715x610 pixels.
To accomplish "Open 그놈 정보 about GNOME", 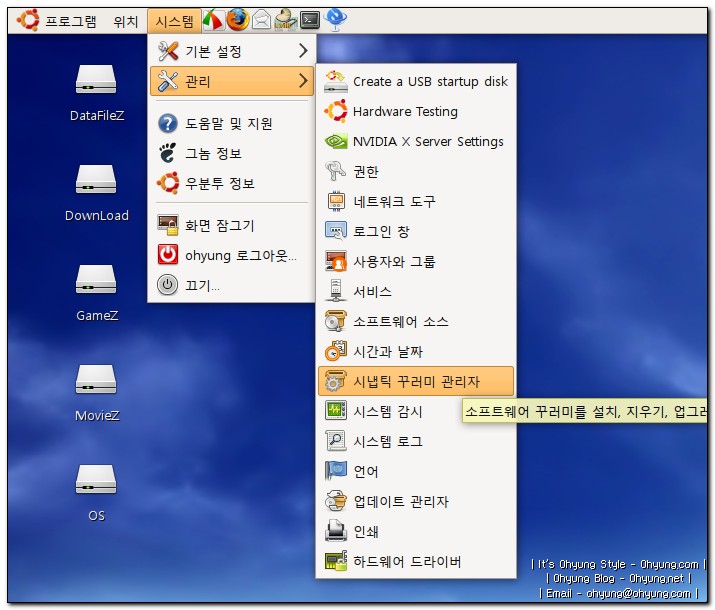I will (232, 154).
